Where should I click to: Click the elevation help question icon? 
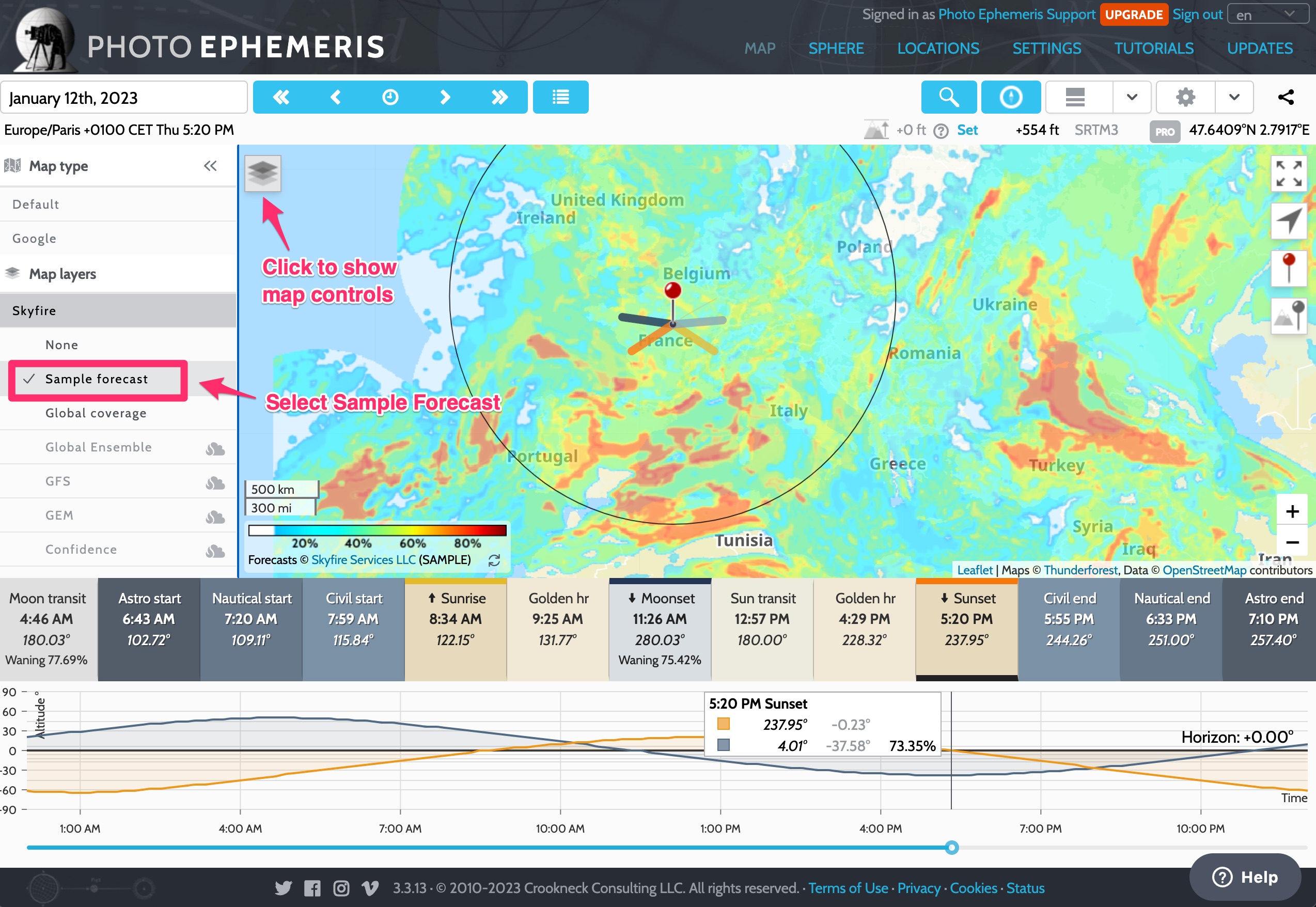tap(941, 131)
